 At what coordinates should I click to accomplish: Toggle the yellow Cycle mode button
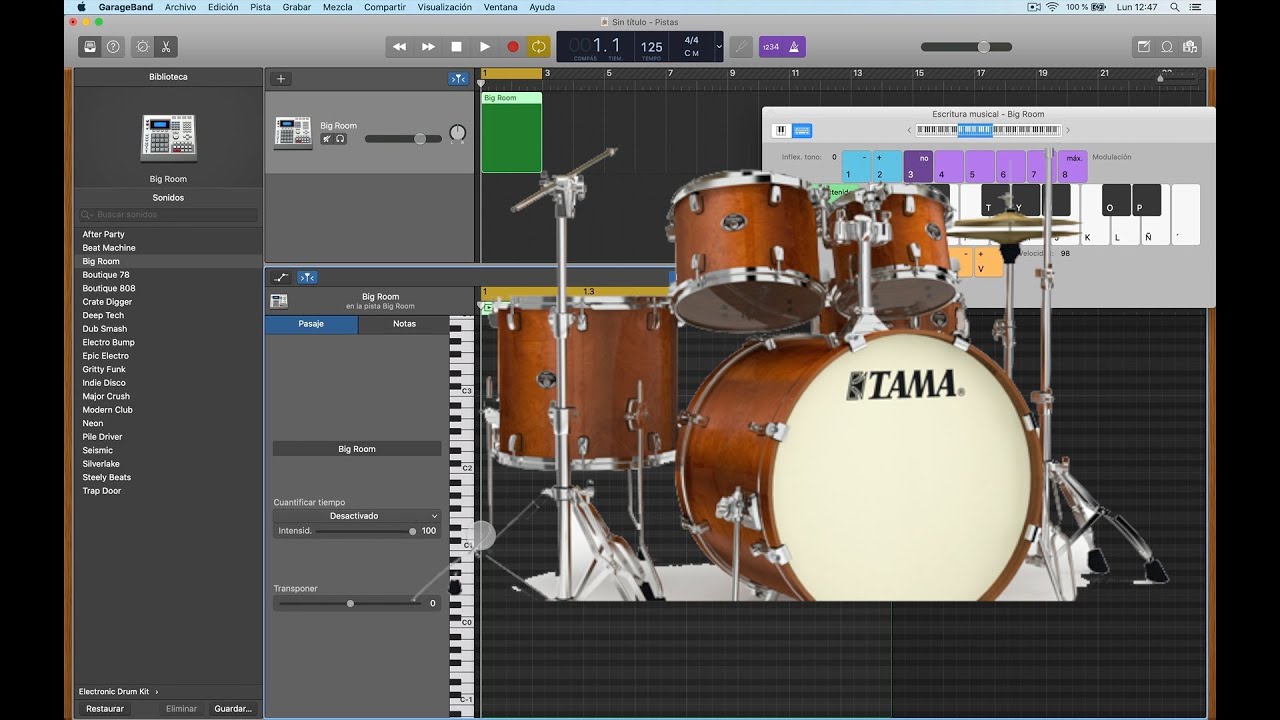point(539,47)
